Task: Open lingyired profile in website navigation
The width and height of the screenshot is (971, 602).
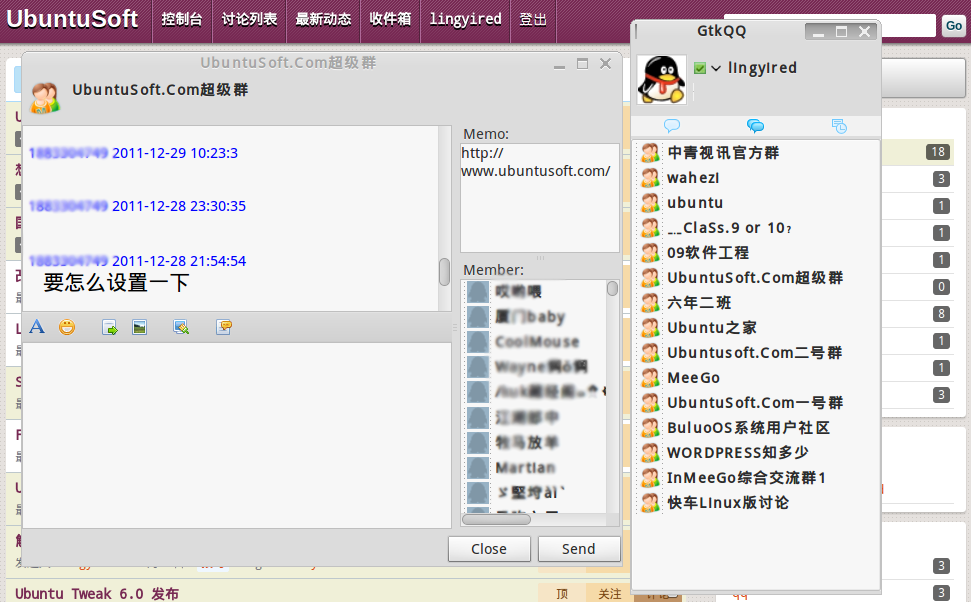Action: [x=466, y=19]
